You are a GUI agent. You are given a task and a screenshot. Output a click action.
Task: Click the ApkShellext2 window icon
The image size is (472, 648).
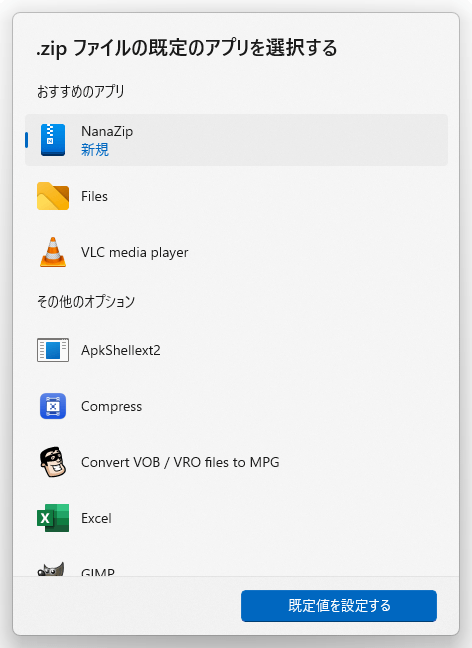tap(53, 350)
